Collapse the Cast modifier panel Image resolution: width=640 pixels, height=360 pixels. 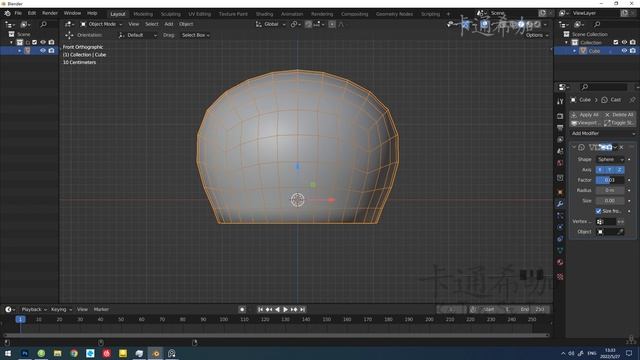(x=574, y=147)
